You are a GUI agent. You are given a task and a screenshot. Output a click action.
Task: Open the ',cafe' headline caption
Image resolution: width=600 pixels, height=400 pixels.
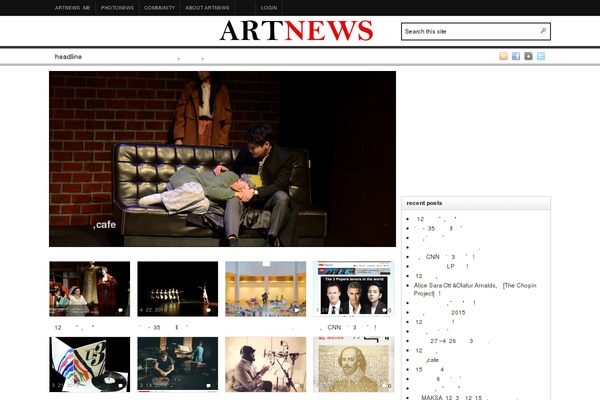coord(104,224)
